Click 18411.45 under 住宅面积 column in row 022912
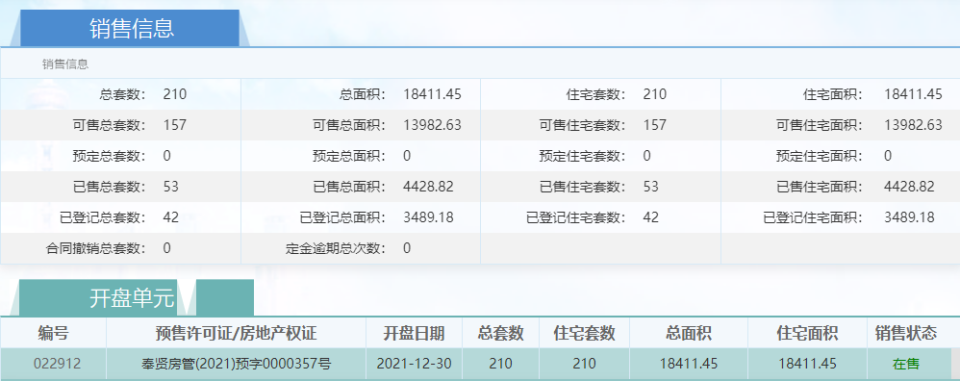960x381 pixels. point(807,364)
